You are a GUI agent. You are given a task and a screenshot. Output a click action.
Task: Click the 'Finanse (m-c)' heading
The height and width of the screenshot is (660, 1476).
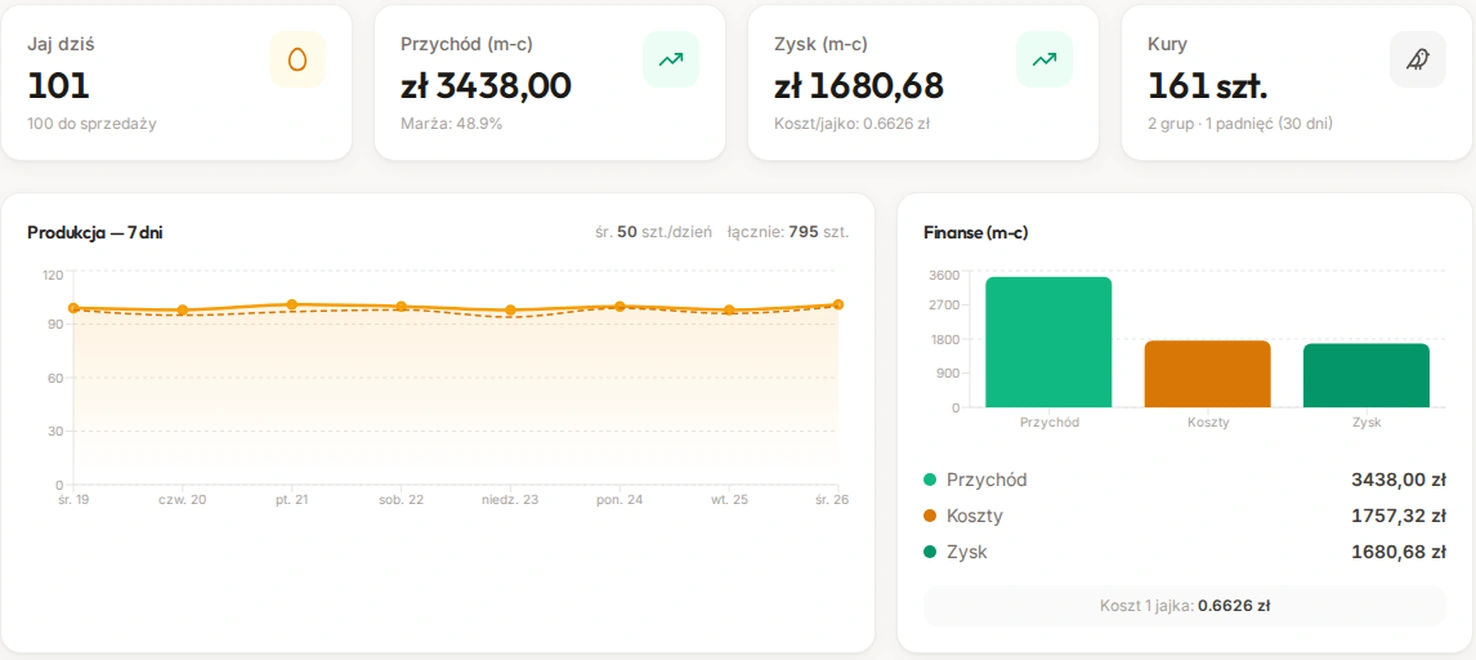(976, 233)
